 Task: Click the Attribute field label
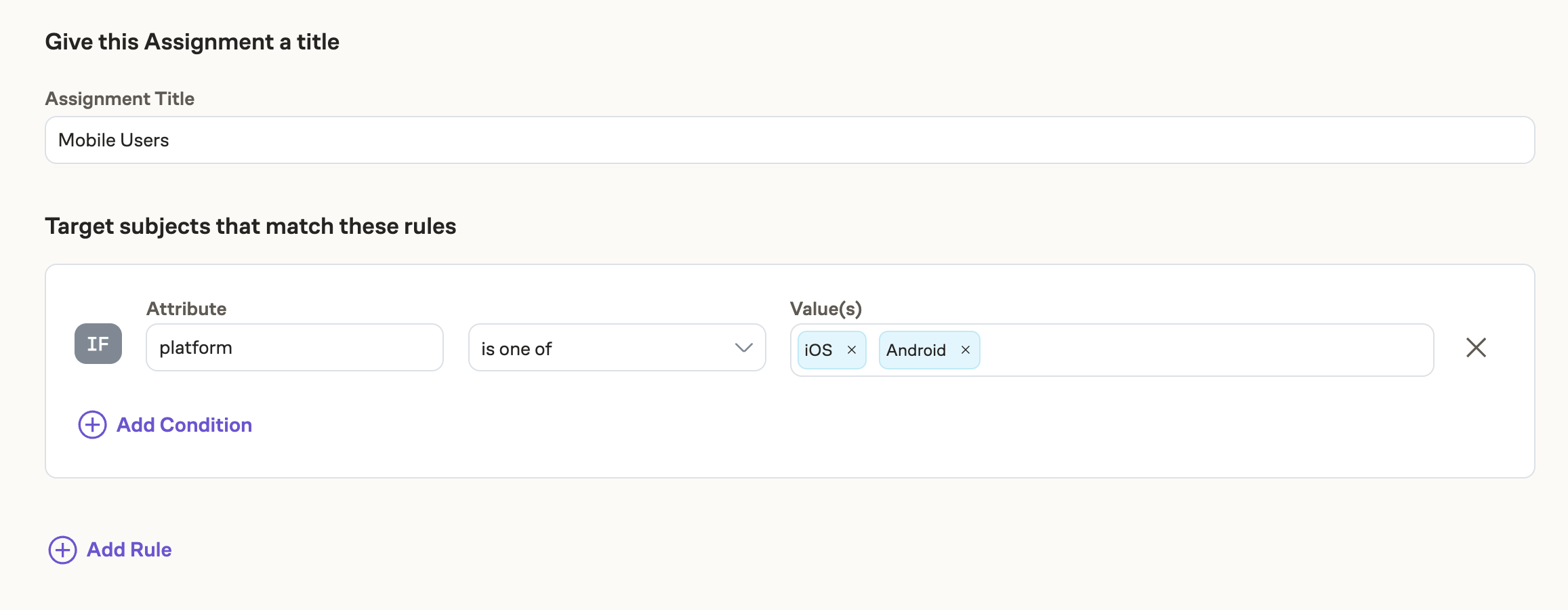[186, 309]
